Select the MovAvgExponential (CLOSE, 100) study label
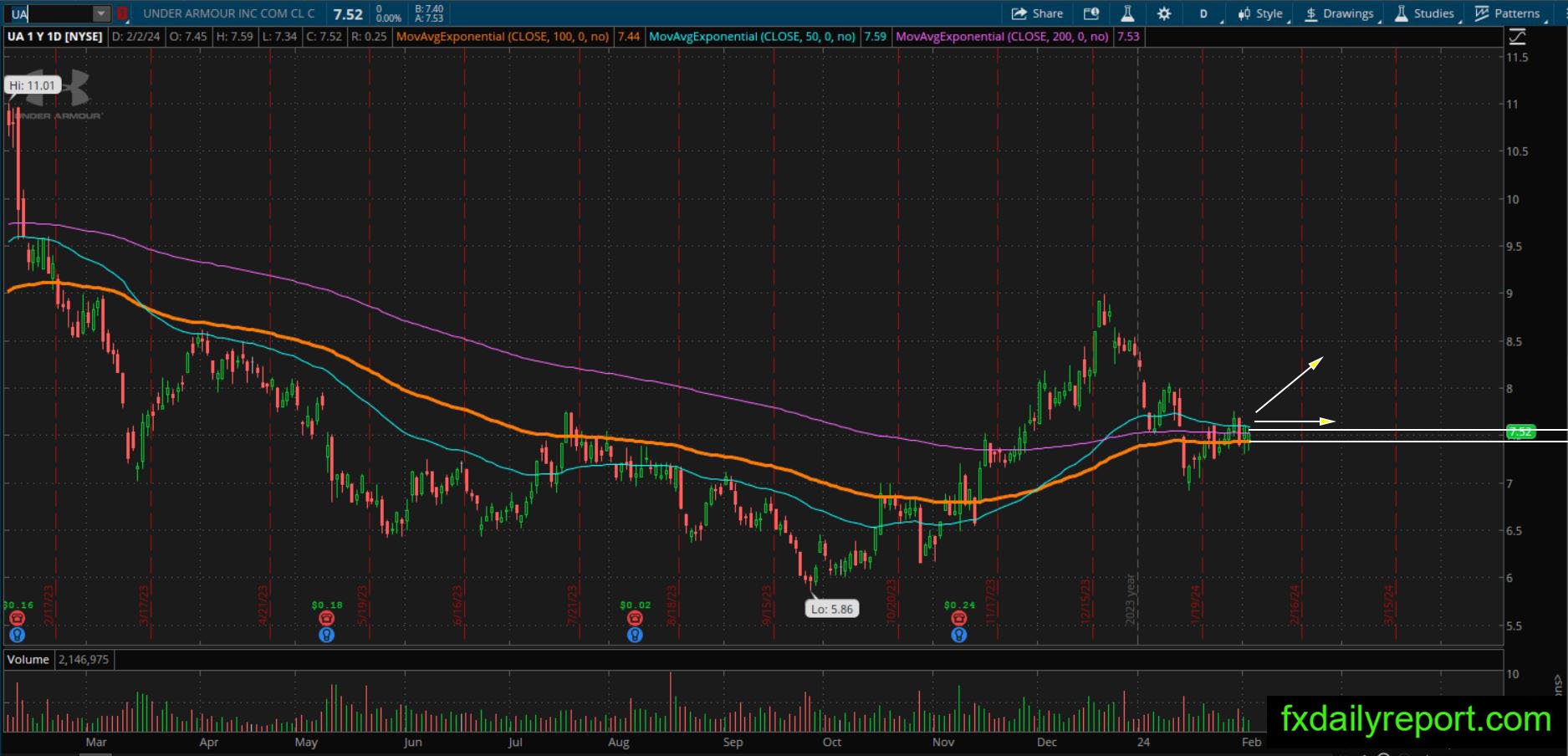 (x=503, y=37)
